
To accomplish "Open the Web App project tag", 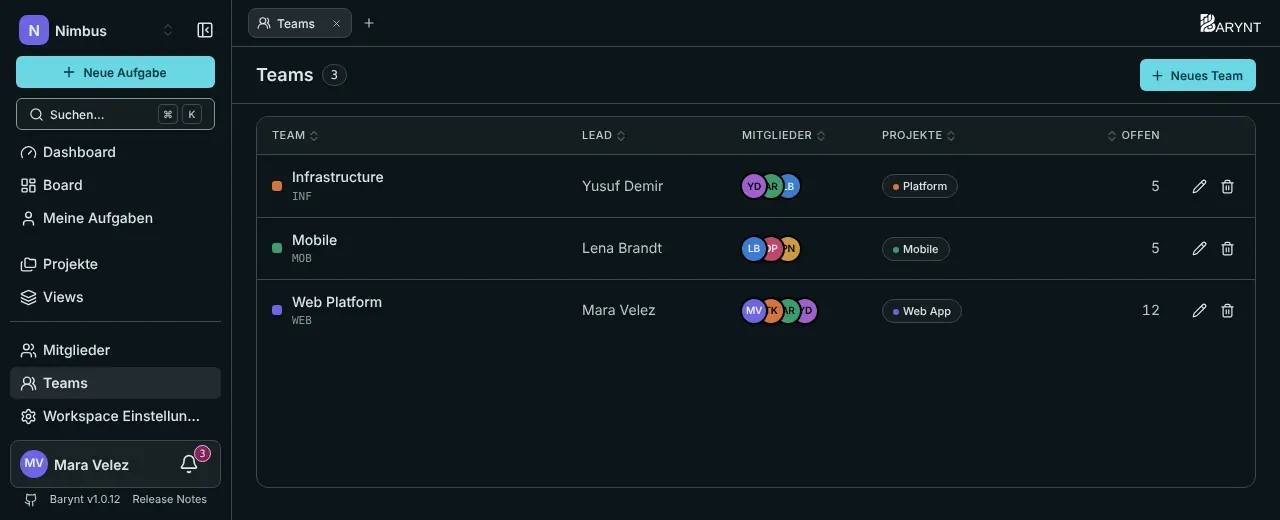I will [922, 311].
